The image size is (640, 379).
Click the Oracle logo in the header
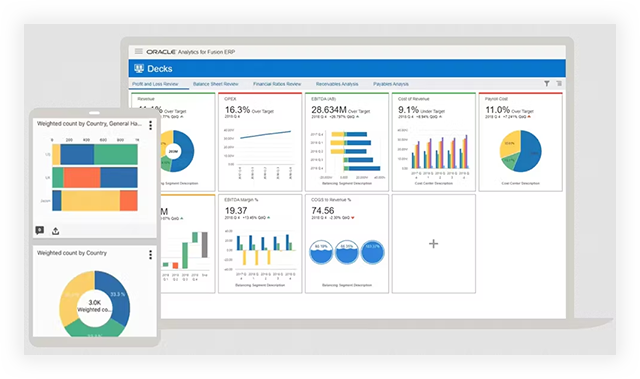pos(161,52)
